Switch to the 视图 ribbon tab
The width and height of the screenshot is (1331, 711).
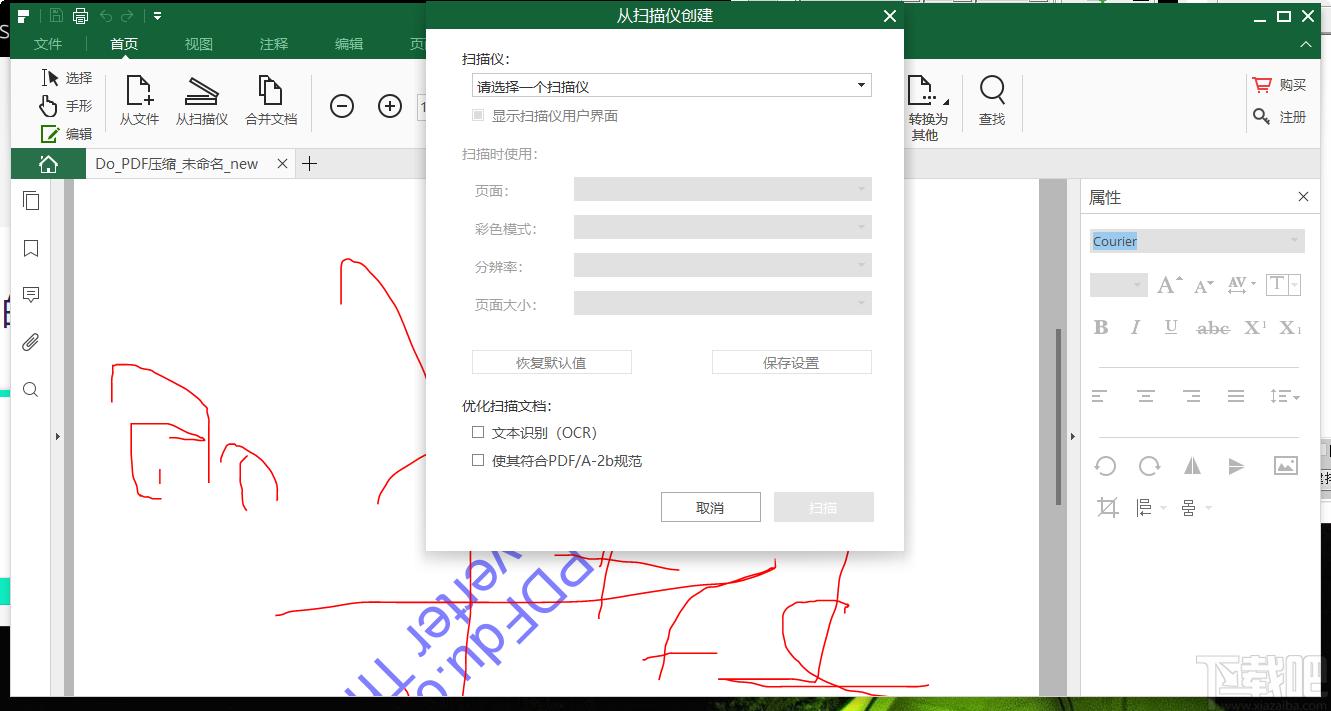(199, 44)
